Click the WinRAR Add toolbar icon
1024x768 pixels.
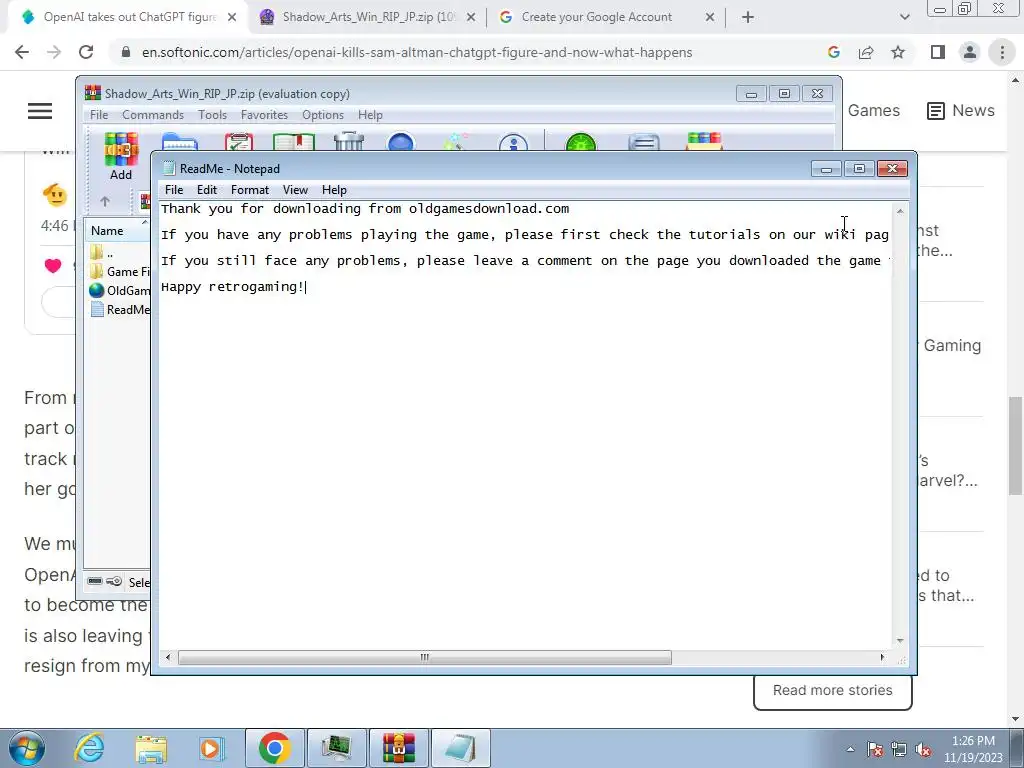(121, 157)
